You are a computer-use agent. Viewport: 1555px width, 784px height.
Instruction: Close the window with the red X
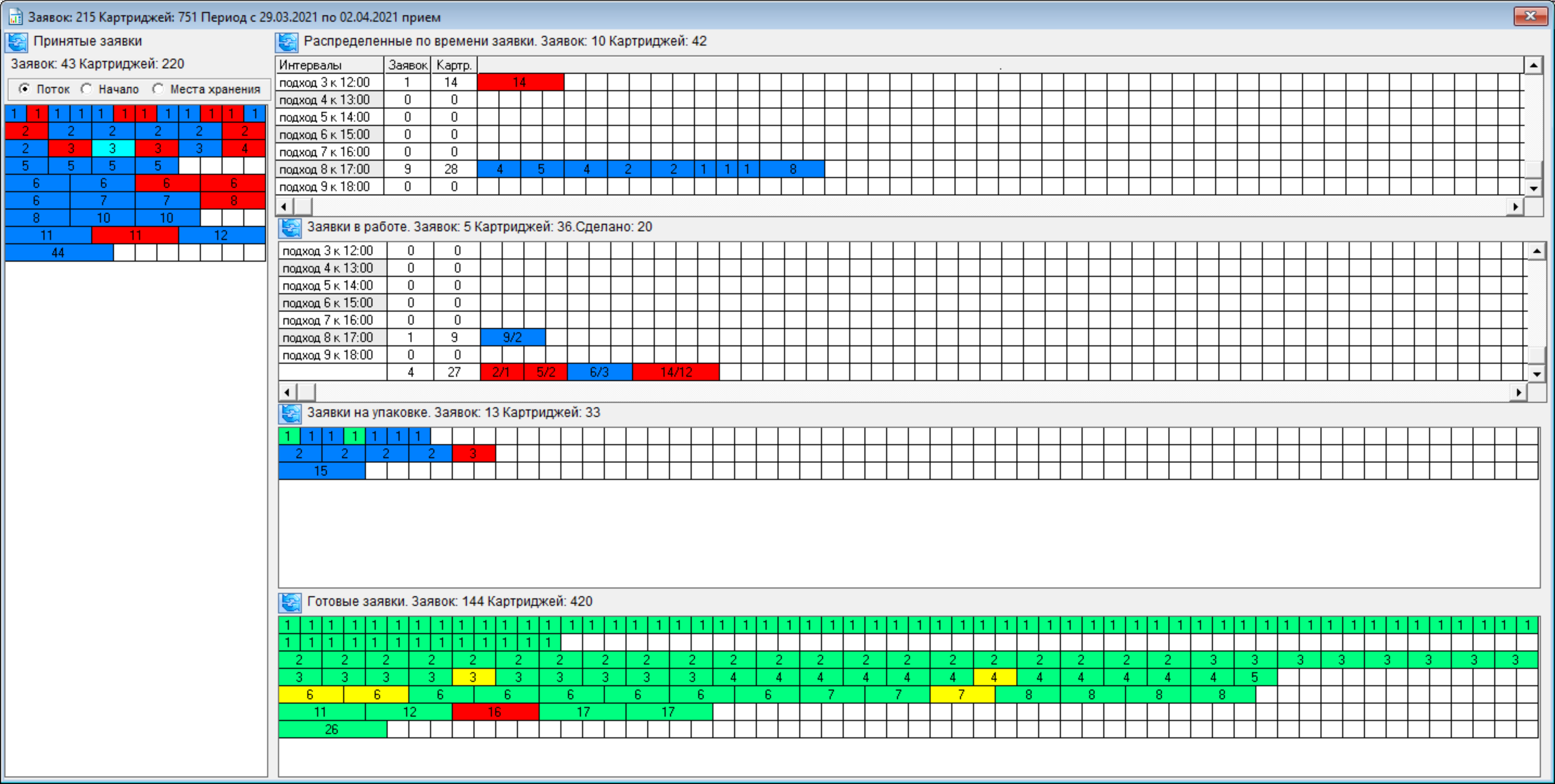click(x=1530, y=17)
